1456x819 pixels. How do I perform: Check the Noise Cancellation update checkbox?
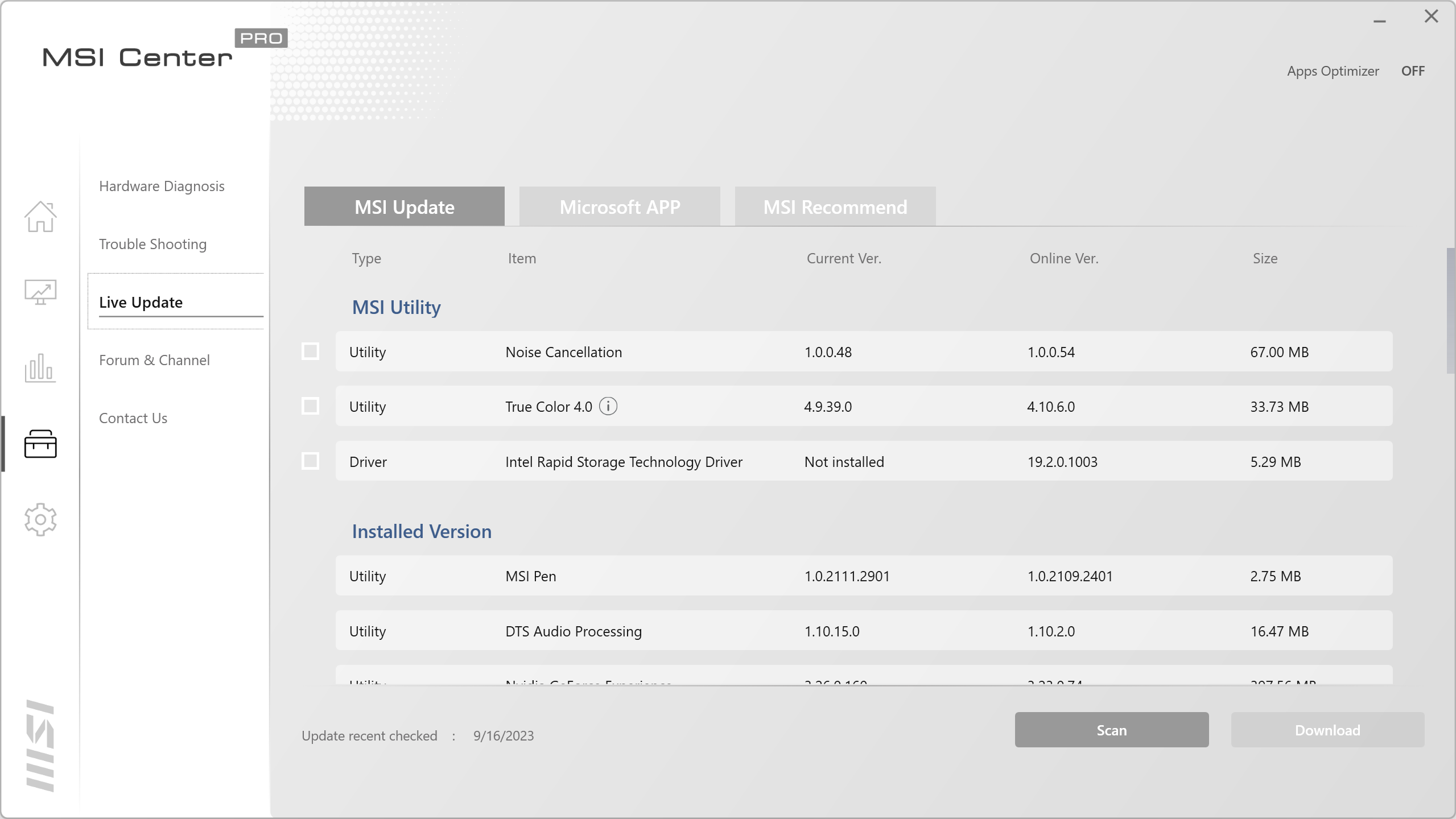click(x=310, y=351)
